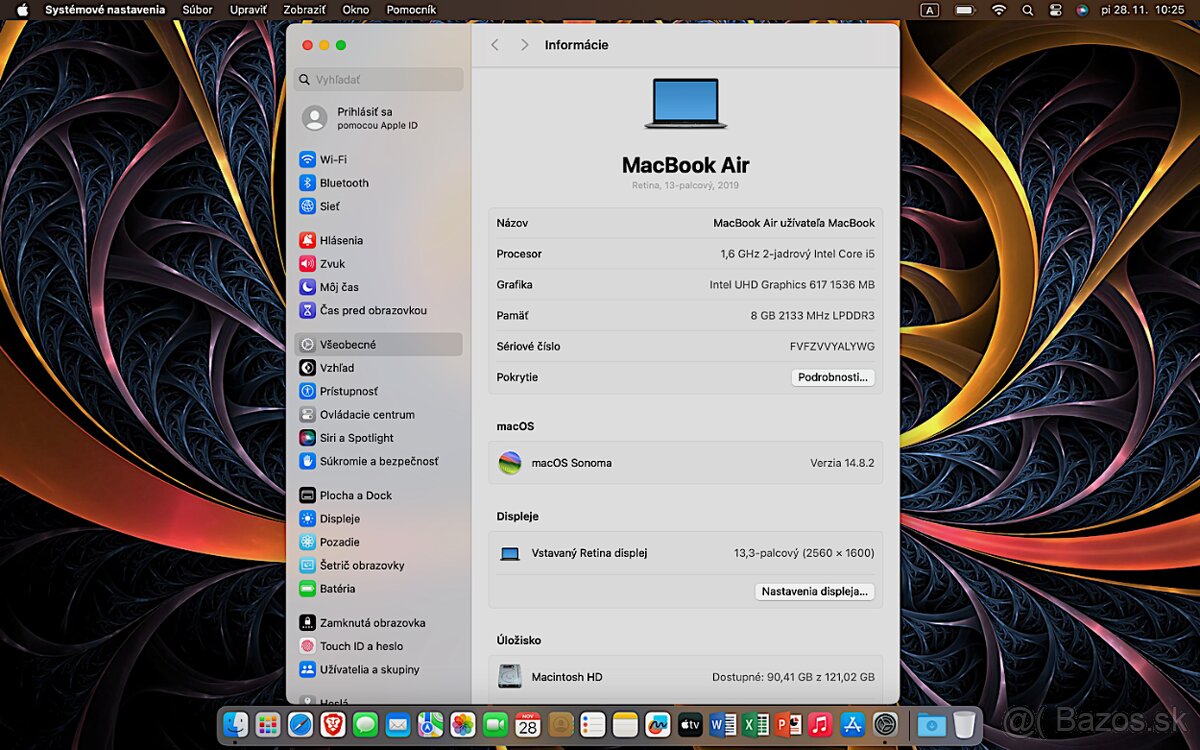
Task: Click the back chevron in the Informácie window
Action: 494,45
